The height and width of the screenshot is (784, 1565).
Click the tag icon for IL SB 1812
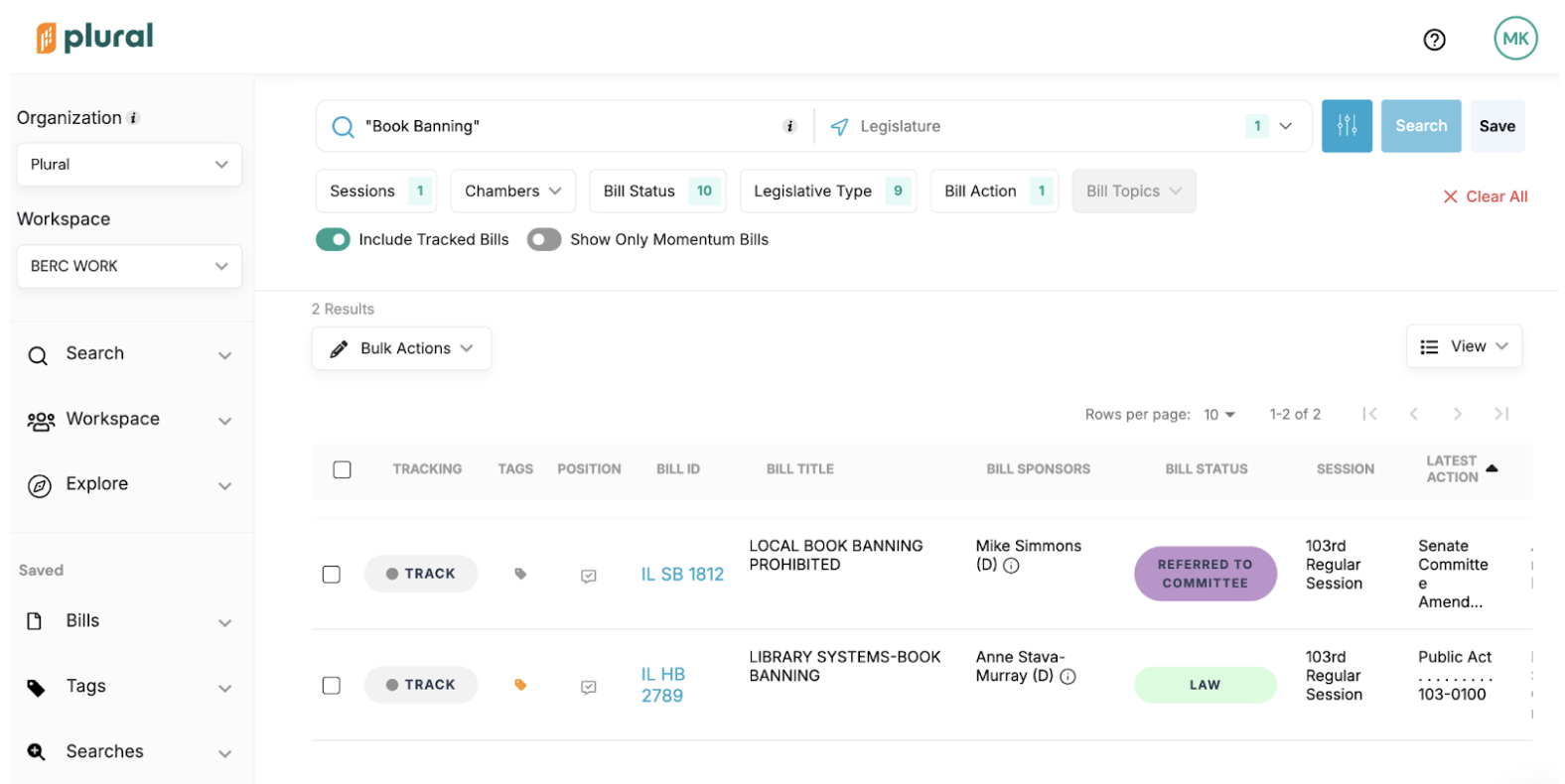pos(520,574)
